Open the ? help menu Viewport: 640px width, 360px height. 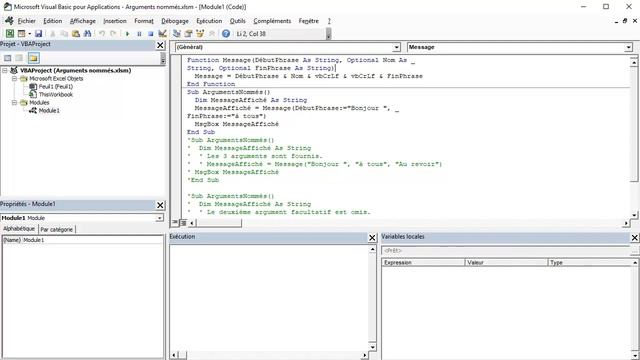tap(329, 21)
